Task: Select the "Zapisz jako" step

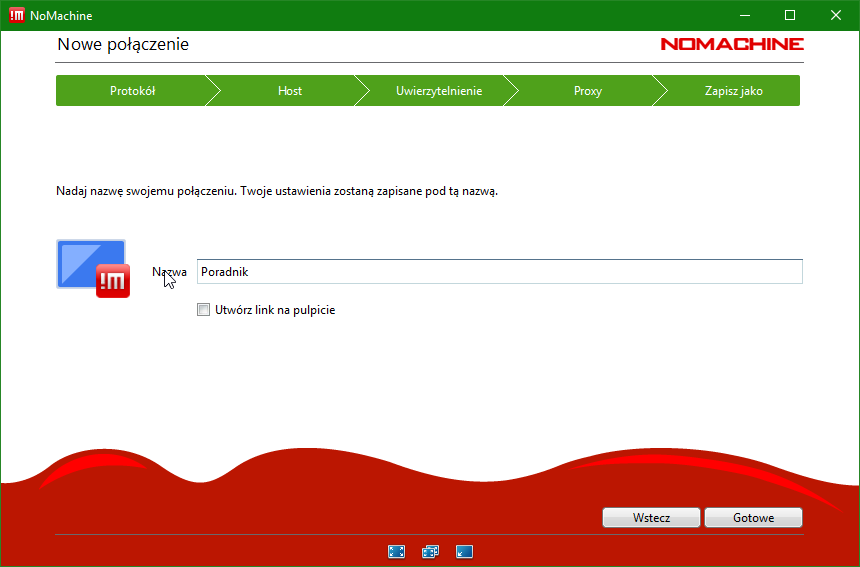Action: [x=733, y=91]
